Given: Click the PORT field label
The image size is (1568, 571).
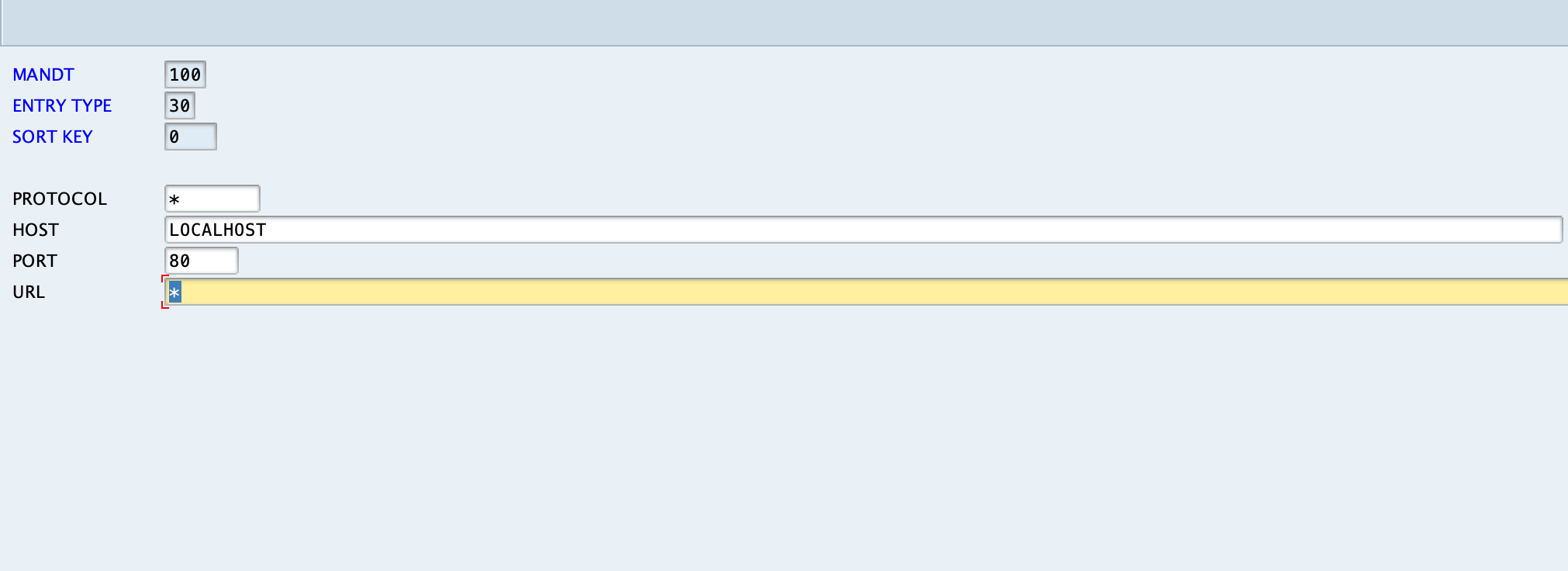Looking at the screenshot, I should [x=35, y=261].
